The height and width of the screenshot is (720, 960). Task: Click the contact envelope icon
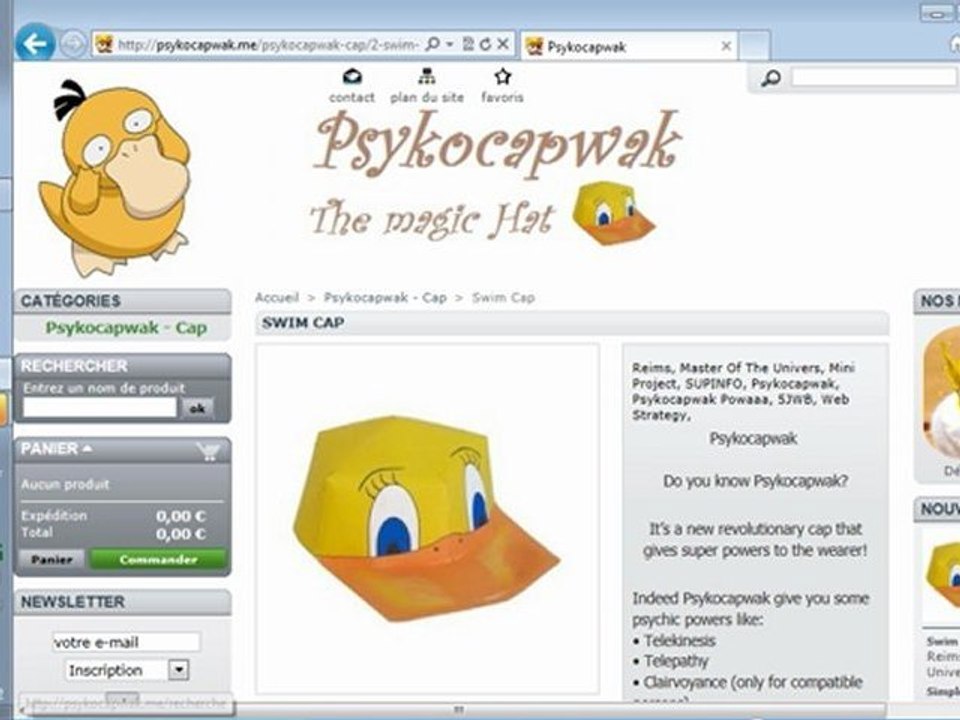(352, 77)
